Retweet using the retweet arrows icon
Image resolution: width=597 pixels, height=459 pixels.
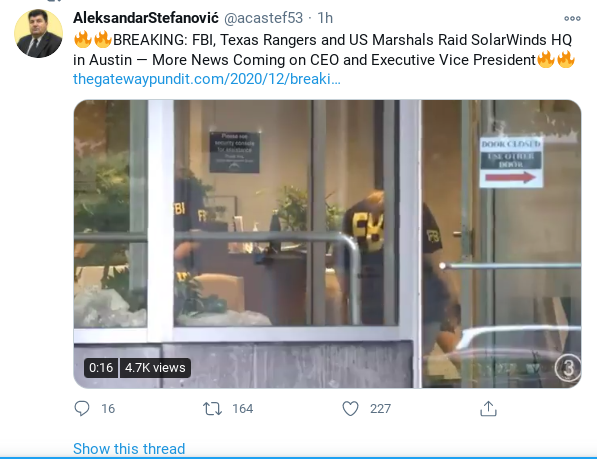click(212, 409)
